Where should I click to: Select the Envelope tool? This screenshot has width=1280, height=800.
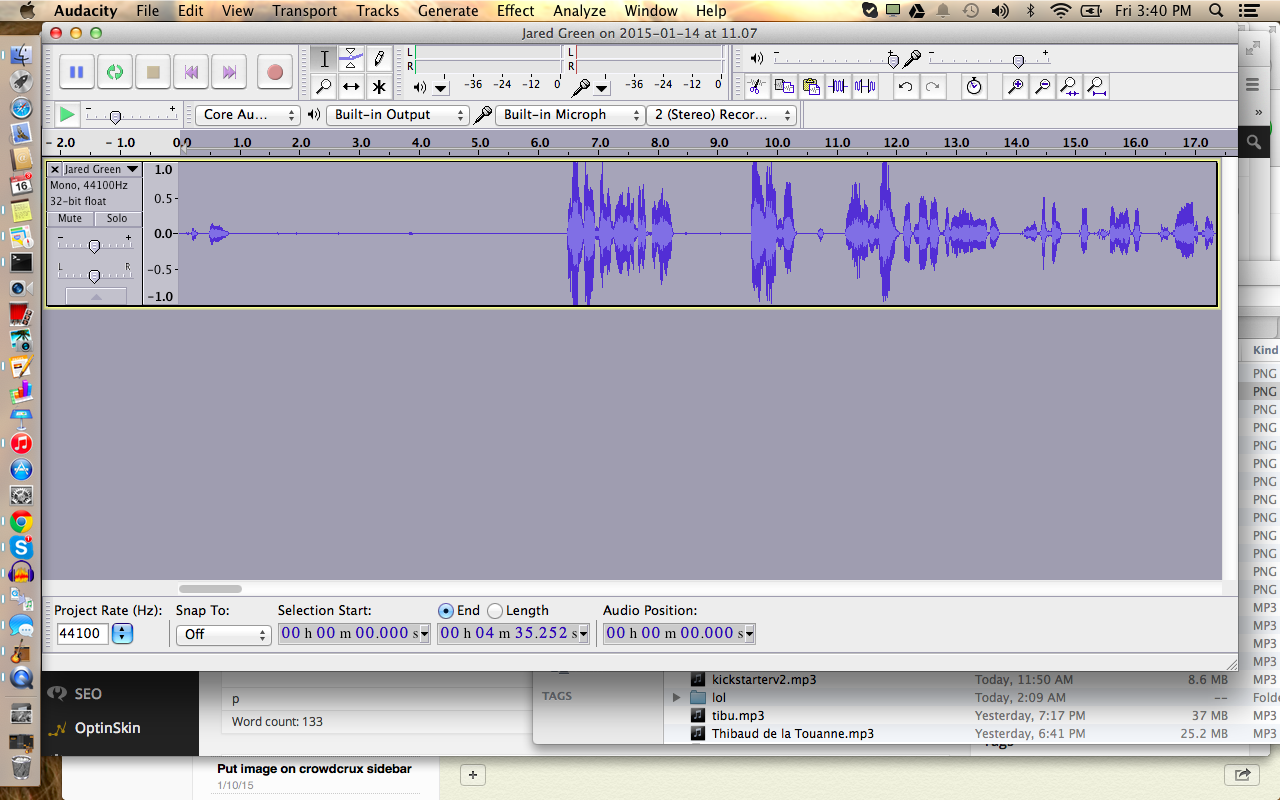click(x=351, y=58)
